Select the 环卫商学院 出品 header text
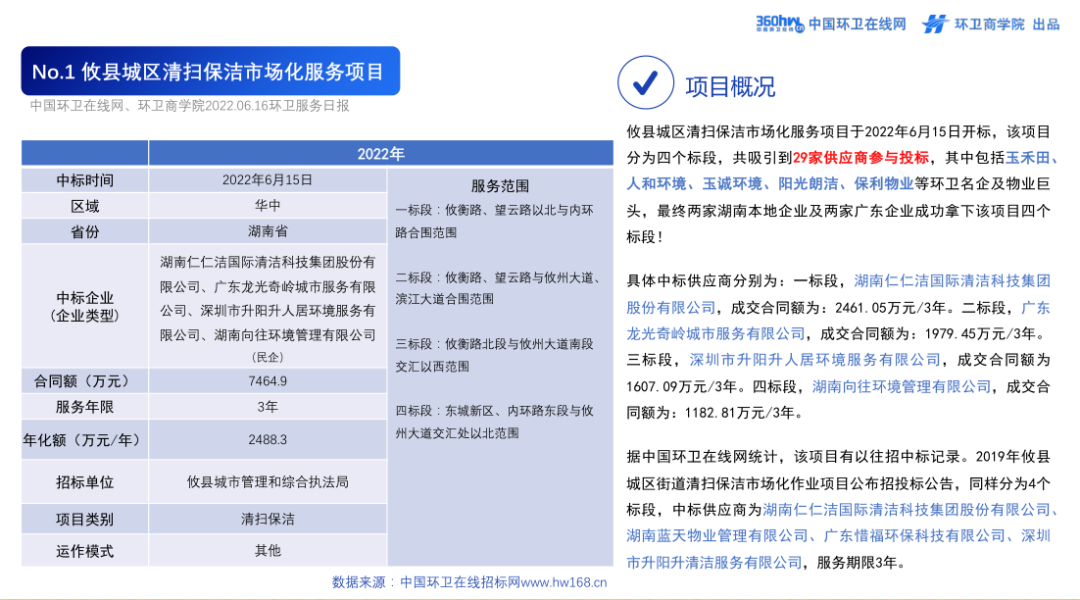The height and width of the screenshot is (600, 1080). coord(1006,25)
